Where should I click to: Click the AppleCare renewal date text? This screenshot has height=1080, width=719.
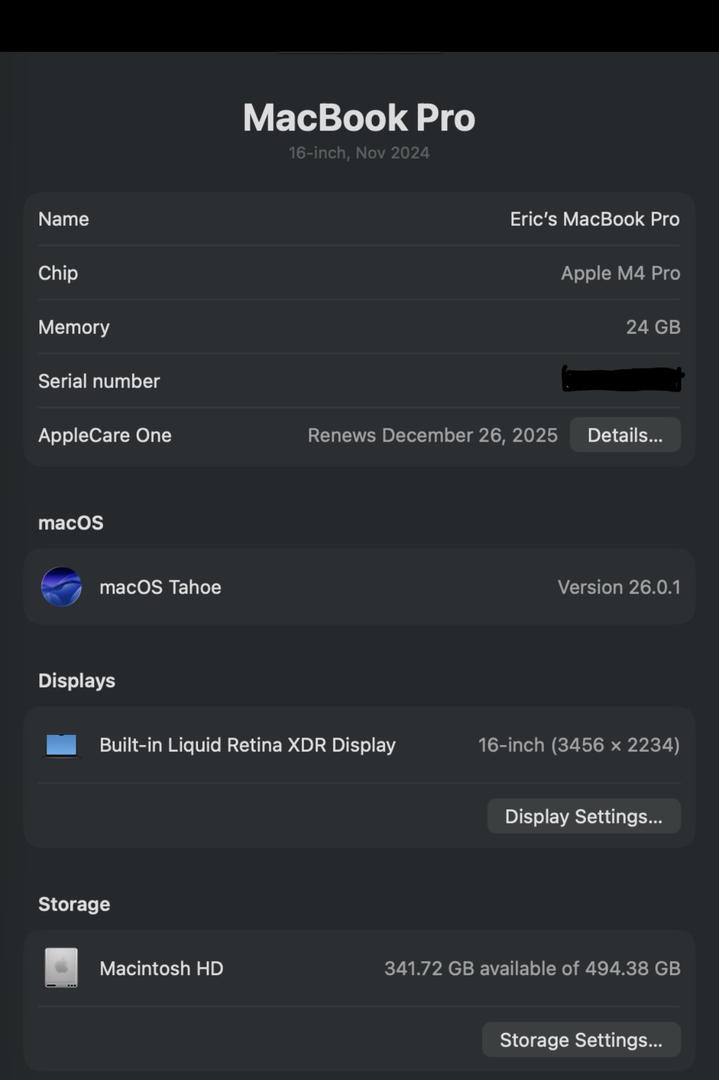pyautogui.click(x=432, y=435)
